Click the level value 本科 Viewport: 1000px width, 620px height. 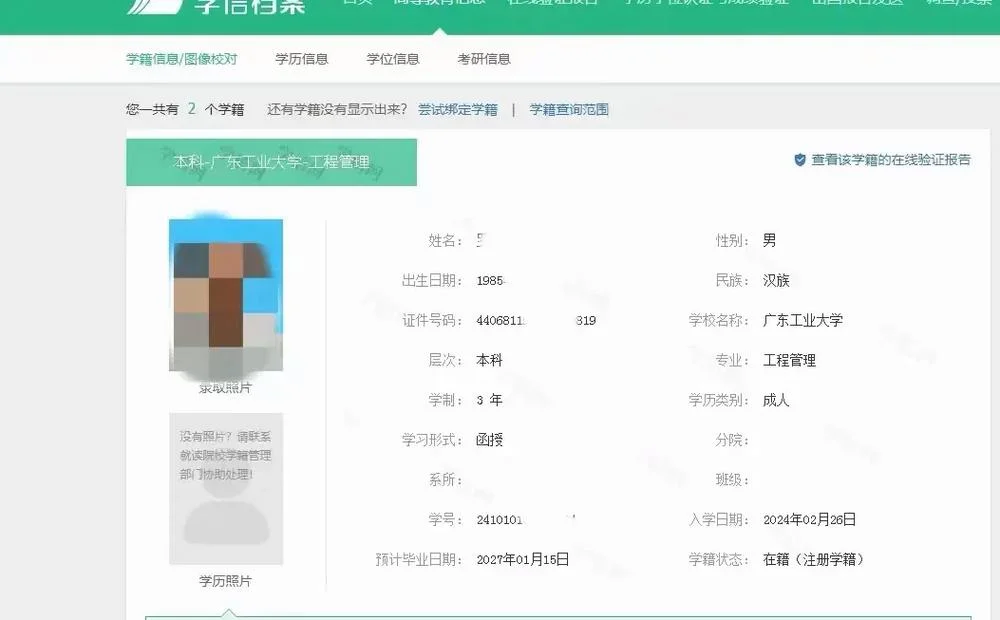tap(489, 360)
